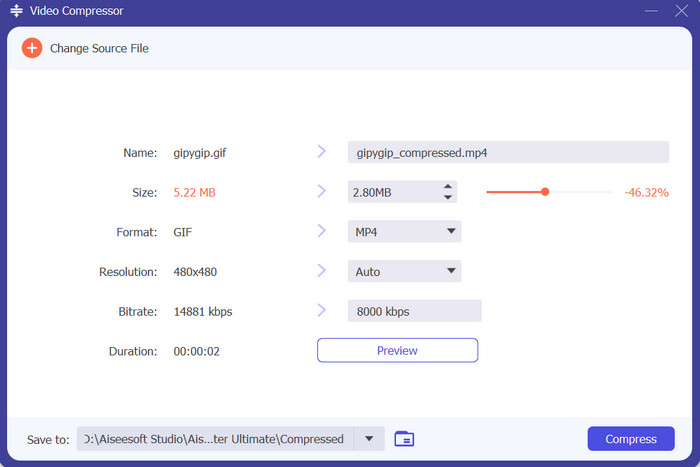Open the MP4 format dropdown
Viewport: 700px width, 467px height.
(x=404, y=232)
